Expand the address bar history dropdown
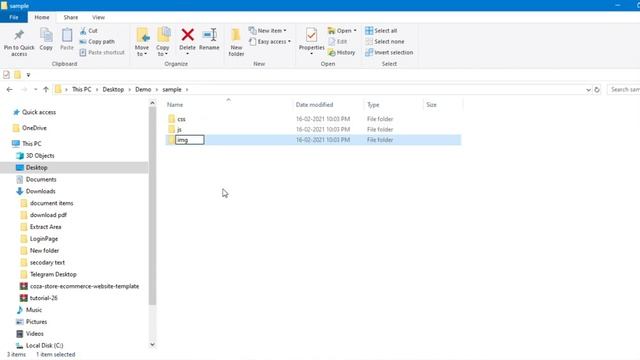Image resolution: width=640 pixels, height=360 pixels. (588, 90)
